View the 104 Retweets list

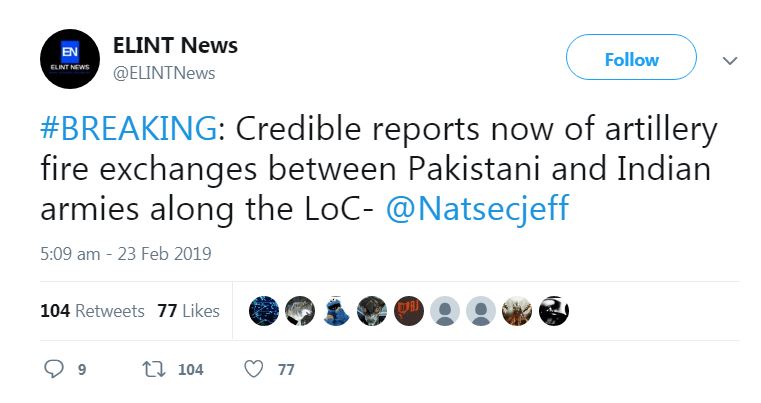92,311
